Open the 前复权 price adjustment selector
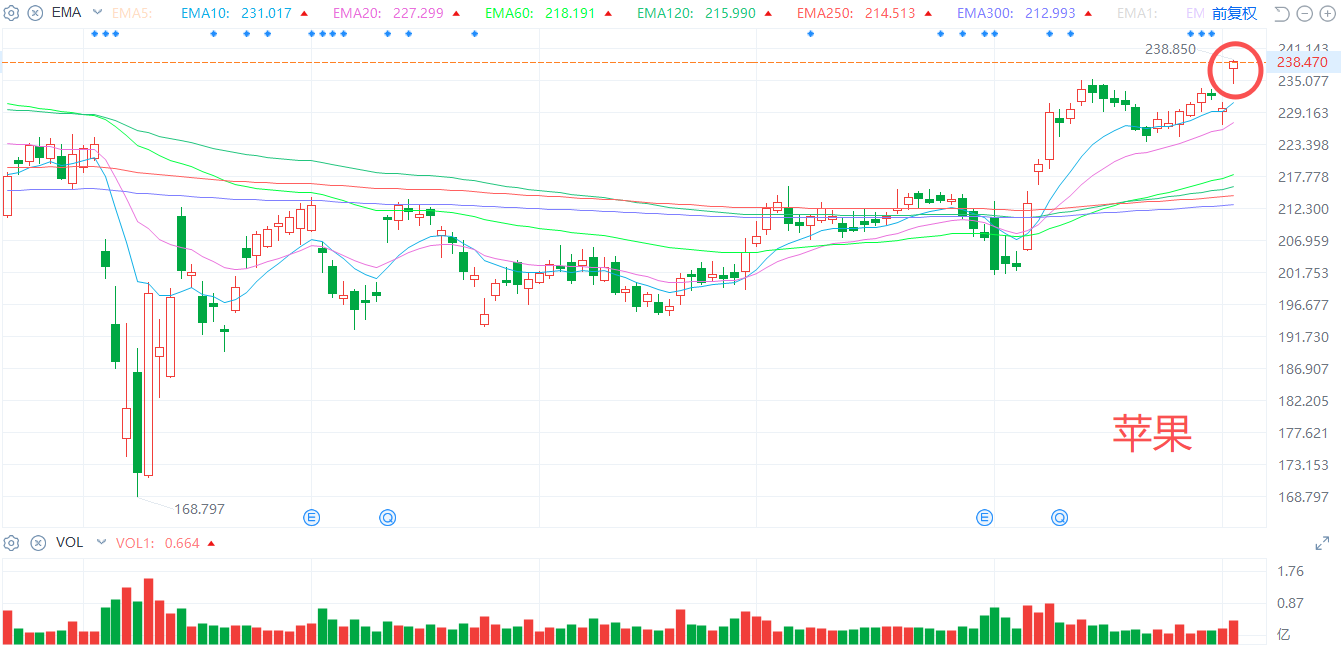 point(1234,13)
